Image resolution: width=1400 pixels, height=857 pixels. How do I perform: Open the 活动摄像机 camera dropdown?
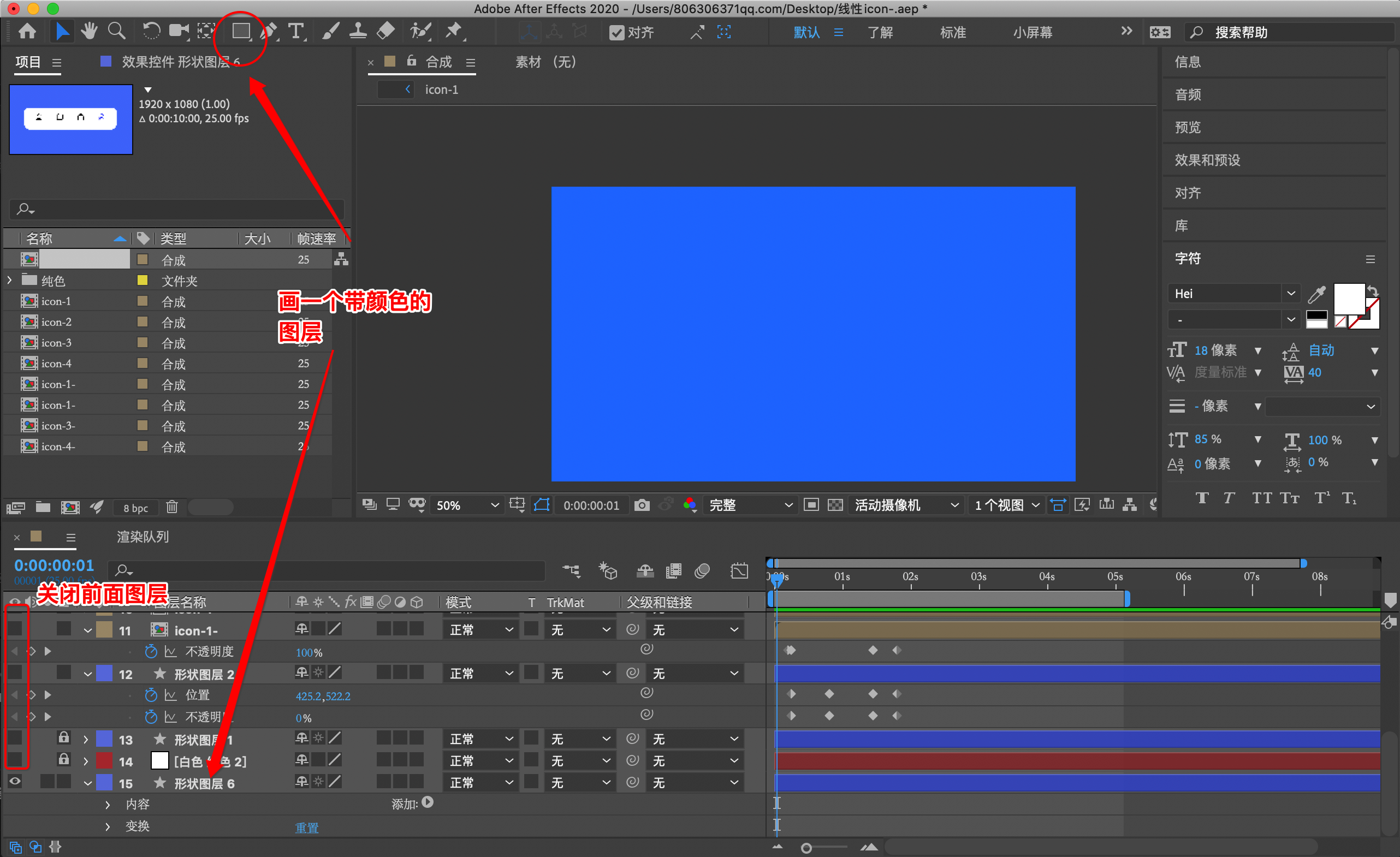(907, 505)
